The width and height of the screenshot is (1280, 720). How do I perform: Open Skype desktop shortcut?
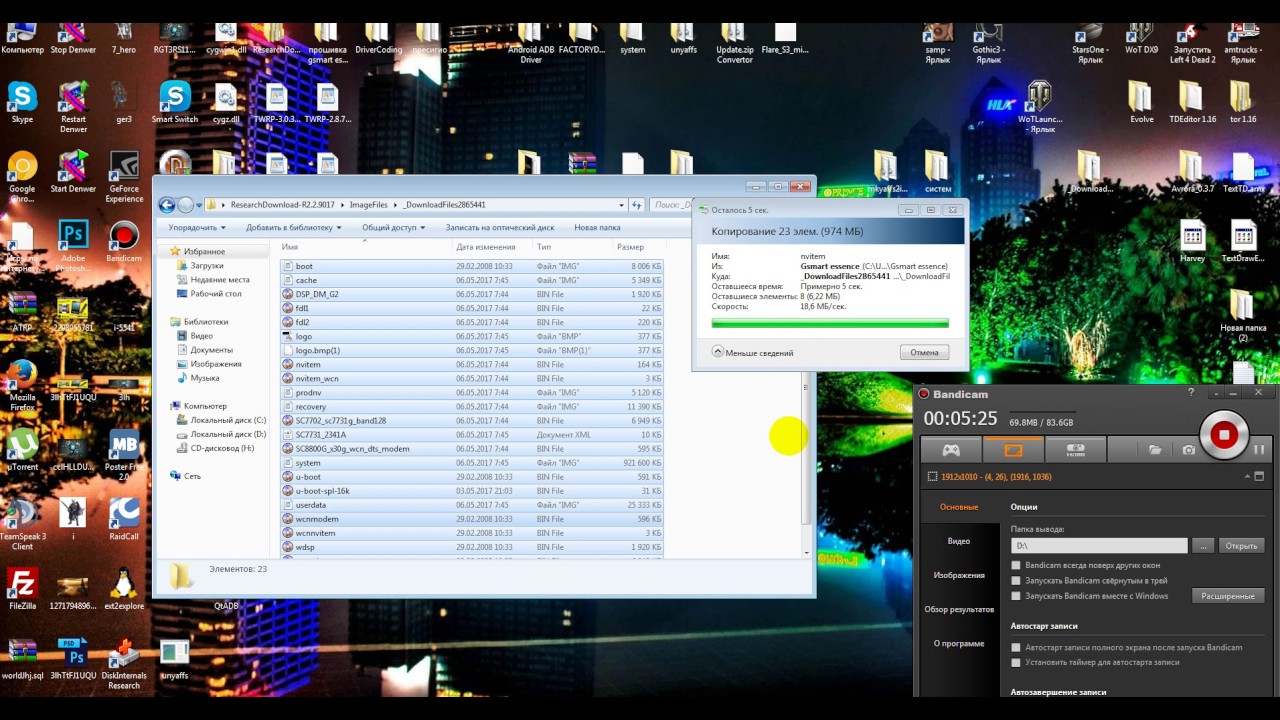pyautogui.click(x=22, y=103)
